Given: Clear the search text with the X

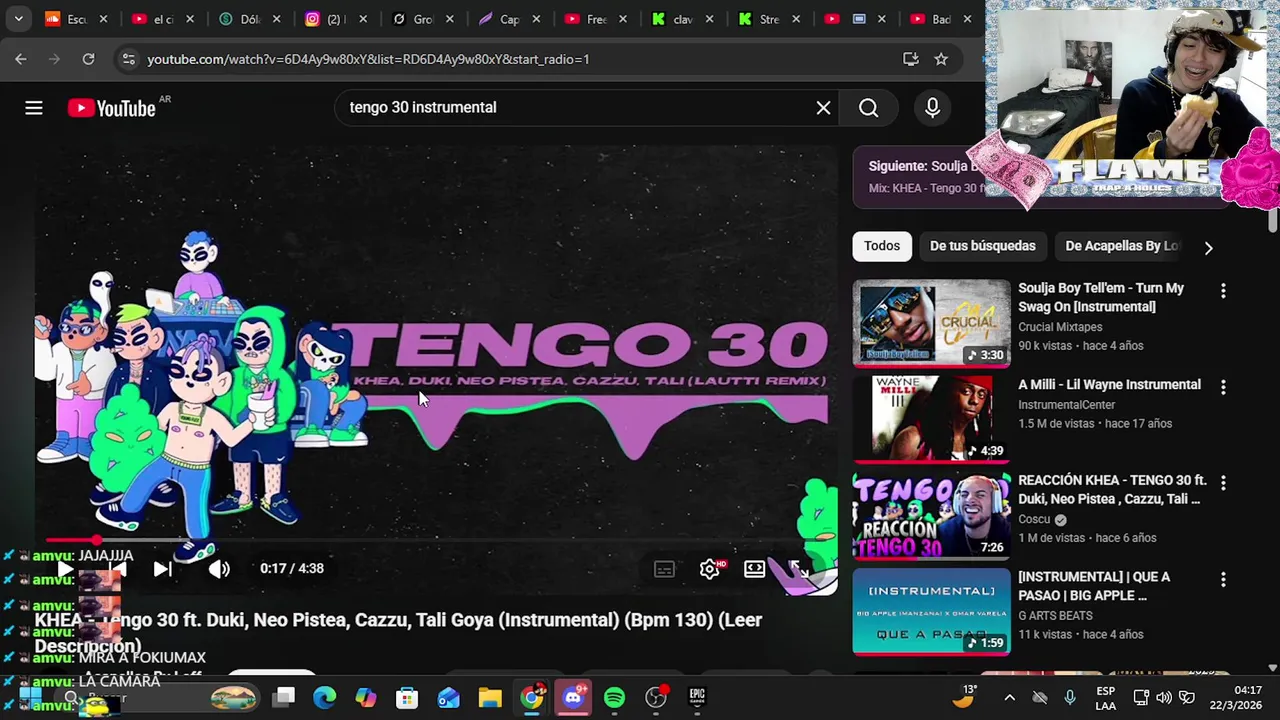Looking at the screenshot, I should pyautogui.click(x=823, y=108).
